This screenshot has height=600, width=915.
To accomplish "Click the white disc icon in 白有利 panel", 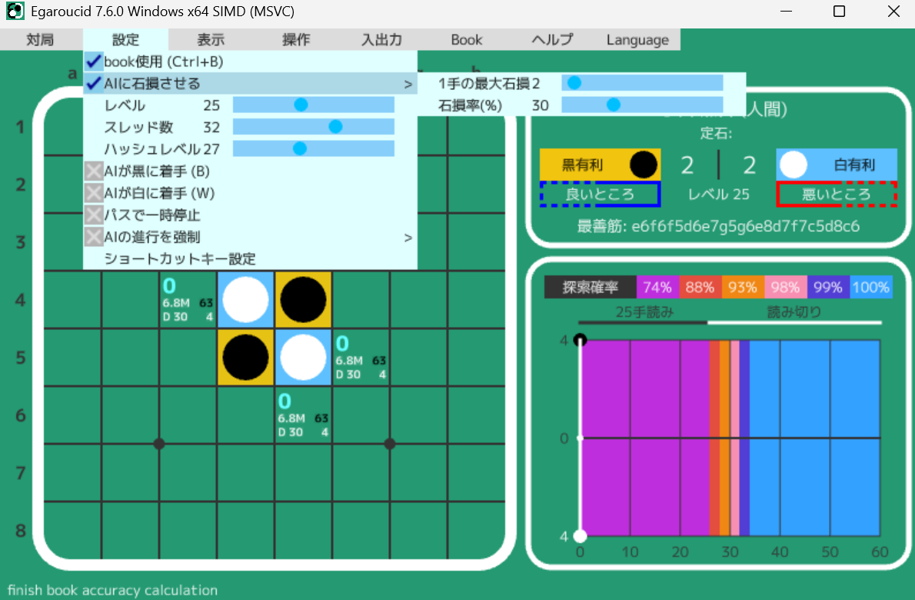I will click(793, 164).
